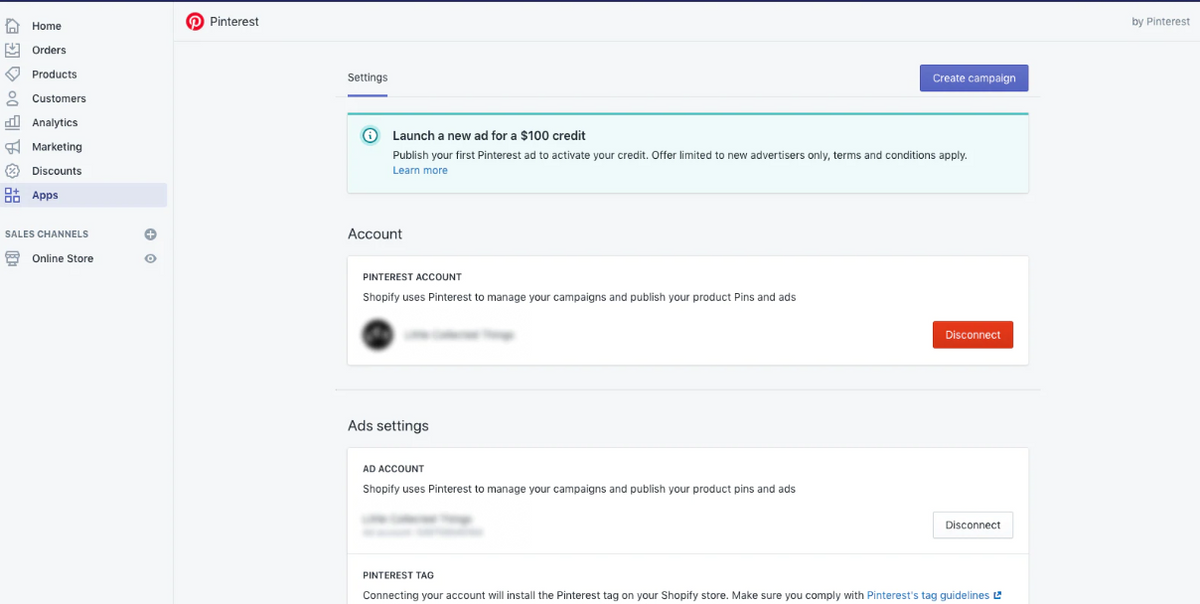1200x604 pixels.
Task: Add a sales channel with plus icon
Action: click(x=151, y=234)
